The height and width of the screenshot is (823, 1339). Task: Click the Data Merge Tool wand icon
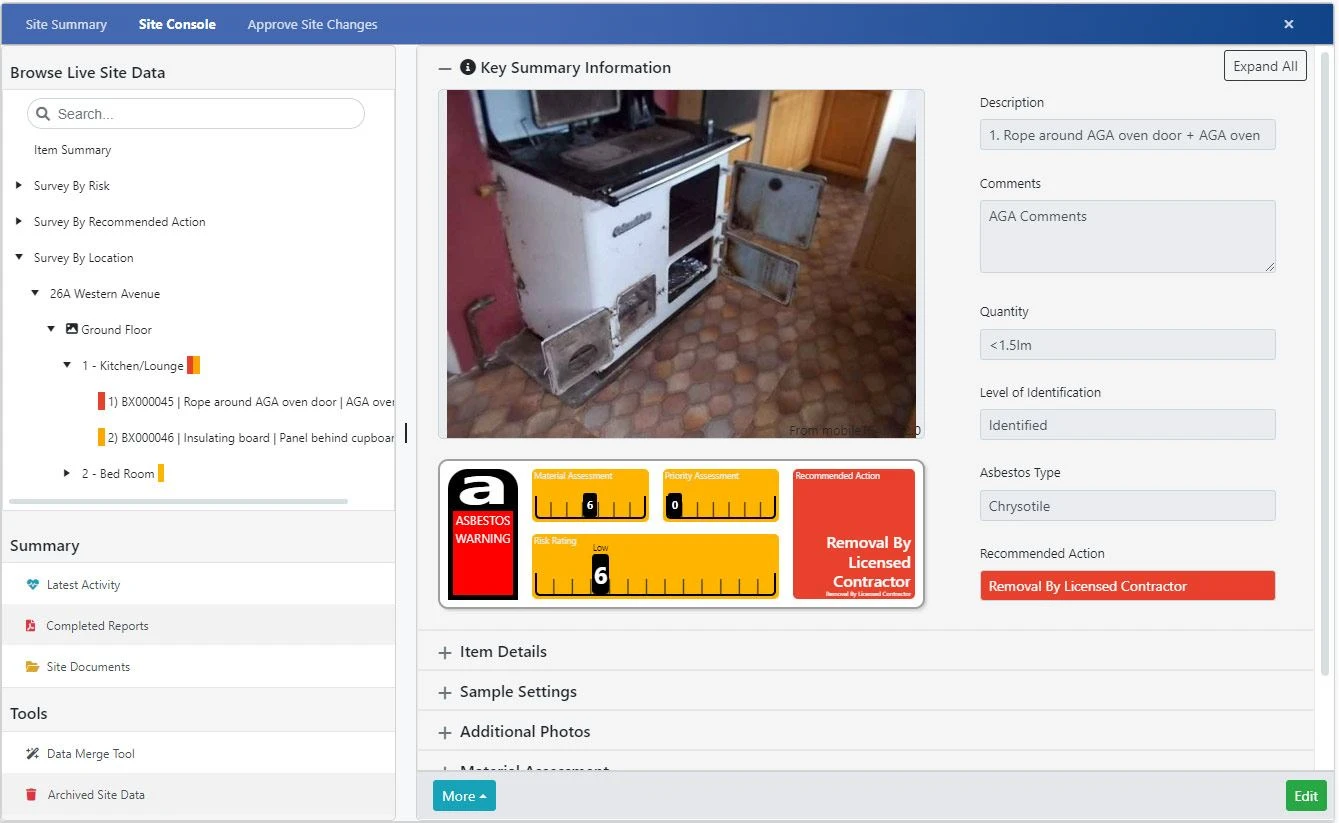[32, 754]
